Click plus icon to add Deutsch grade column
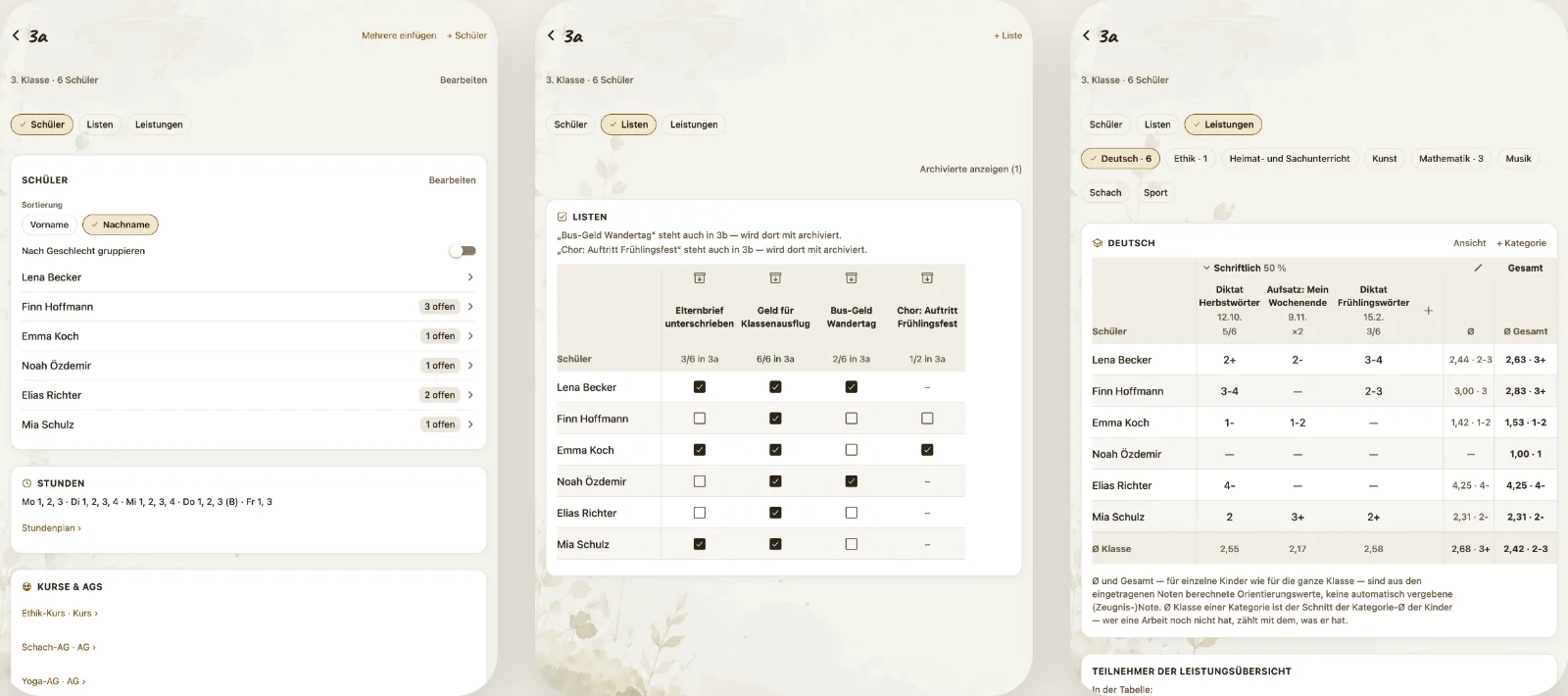This screenshot has height=696, width=1568. point(1428,311)
